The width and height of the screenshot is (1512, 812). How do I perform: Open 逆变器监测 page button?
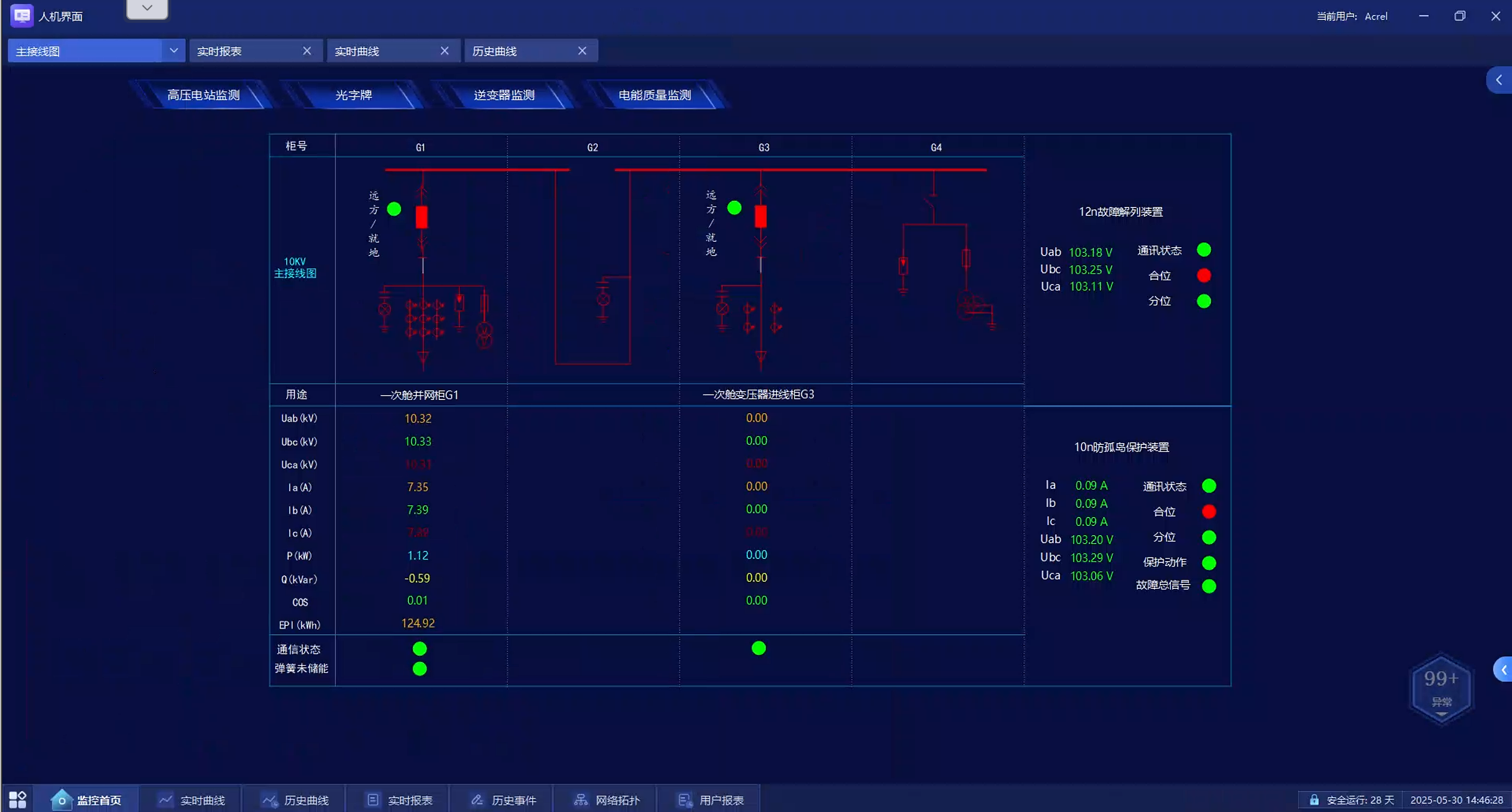pyautogui.click(x=504, y=95)
